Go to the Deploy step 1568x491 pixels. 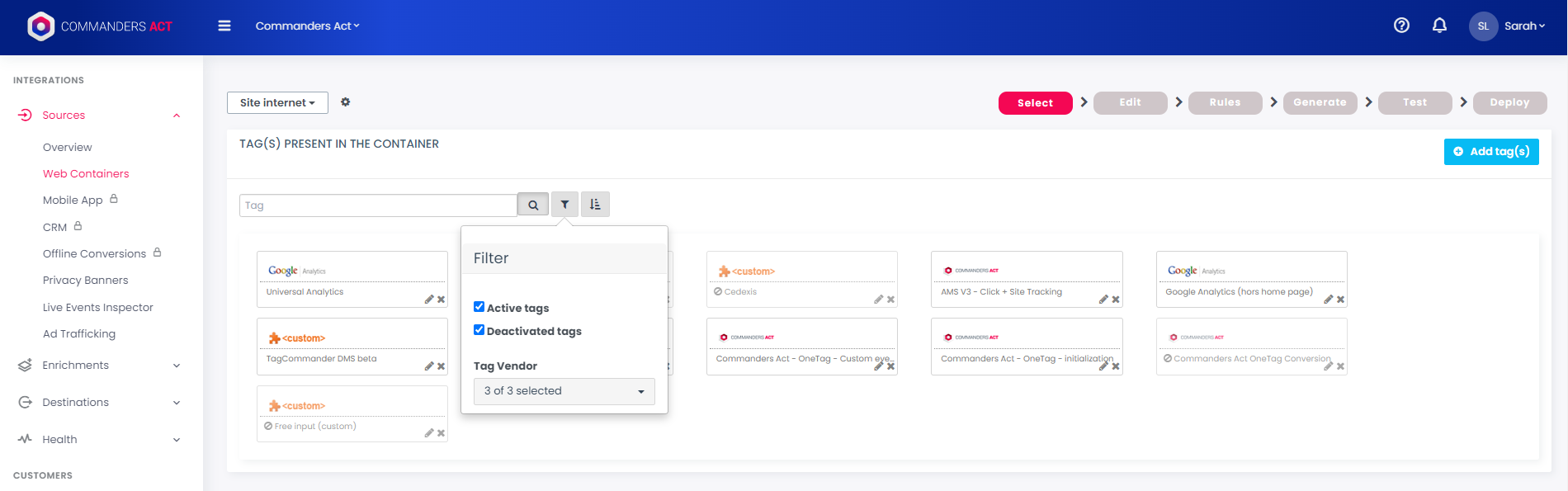coord(1509,102)
